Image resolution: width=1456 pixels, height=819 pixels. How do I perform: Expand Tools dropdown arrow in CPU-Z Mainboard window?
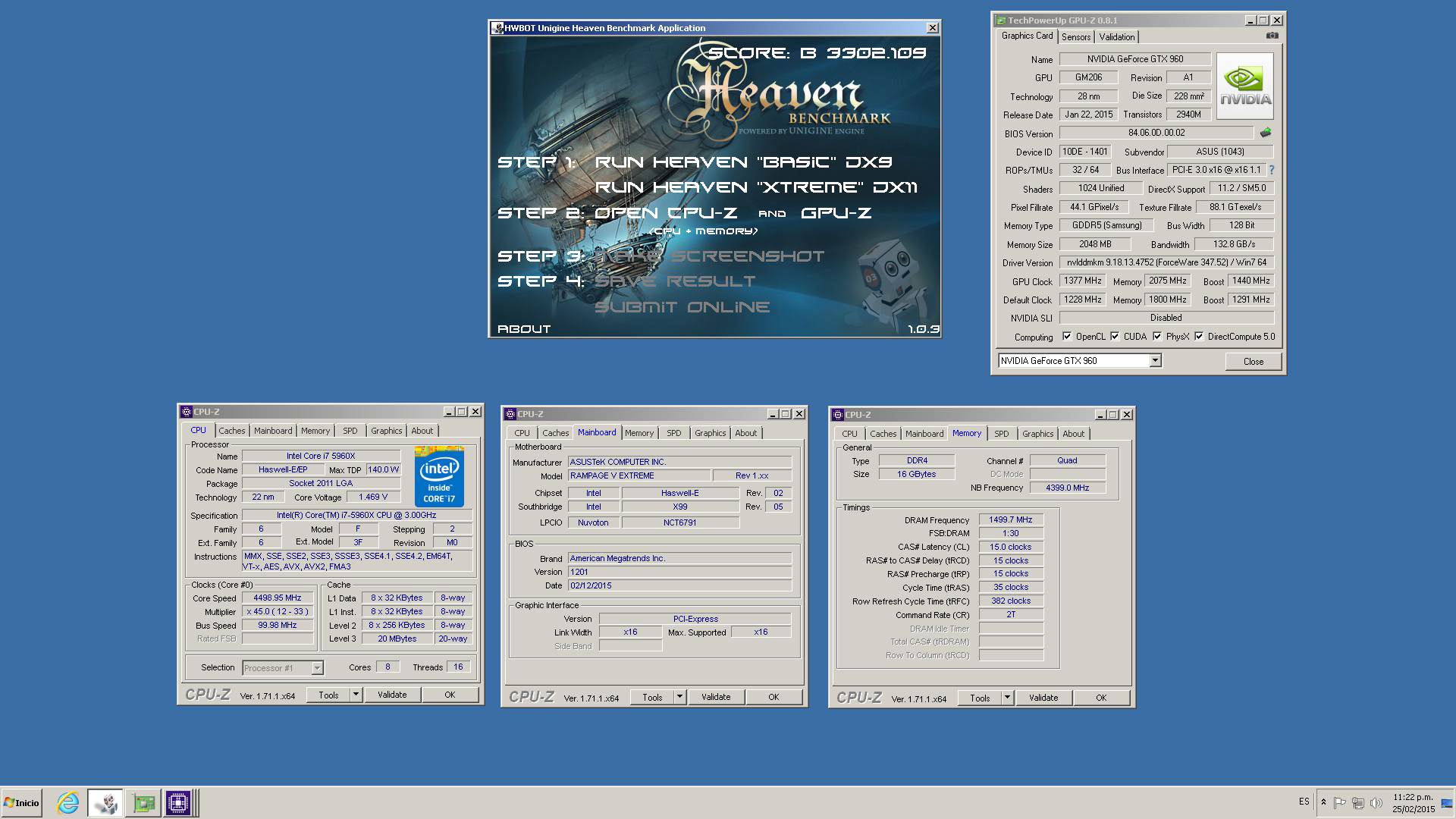pyautogui.click(x=679, y=697)
